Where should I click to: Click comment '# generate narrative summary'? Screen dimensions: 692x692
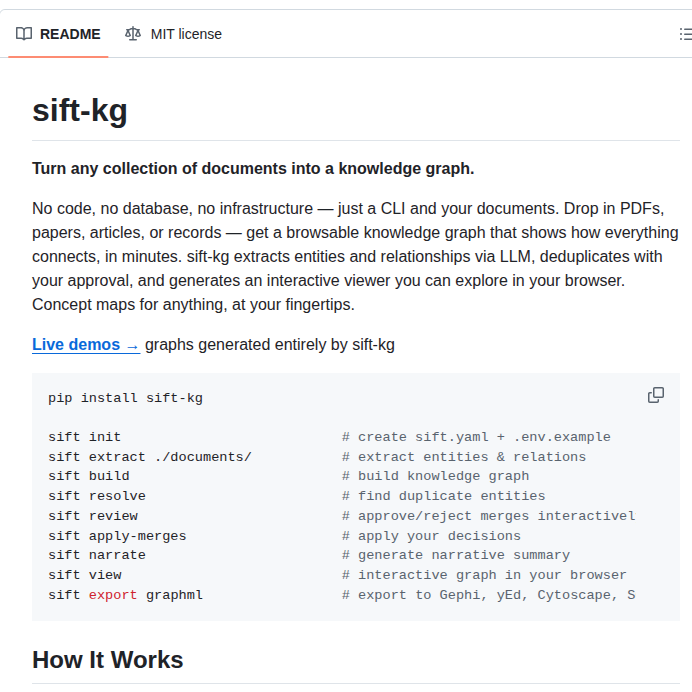click(456, 555)
